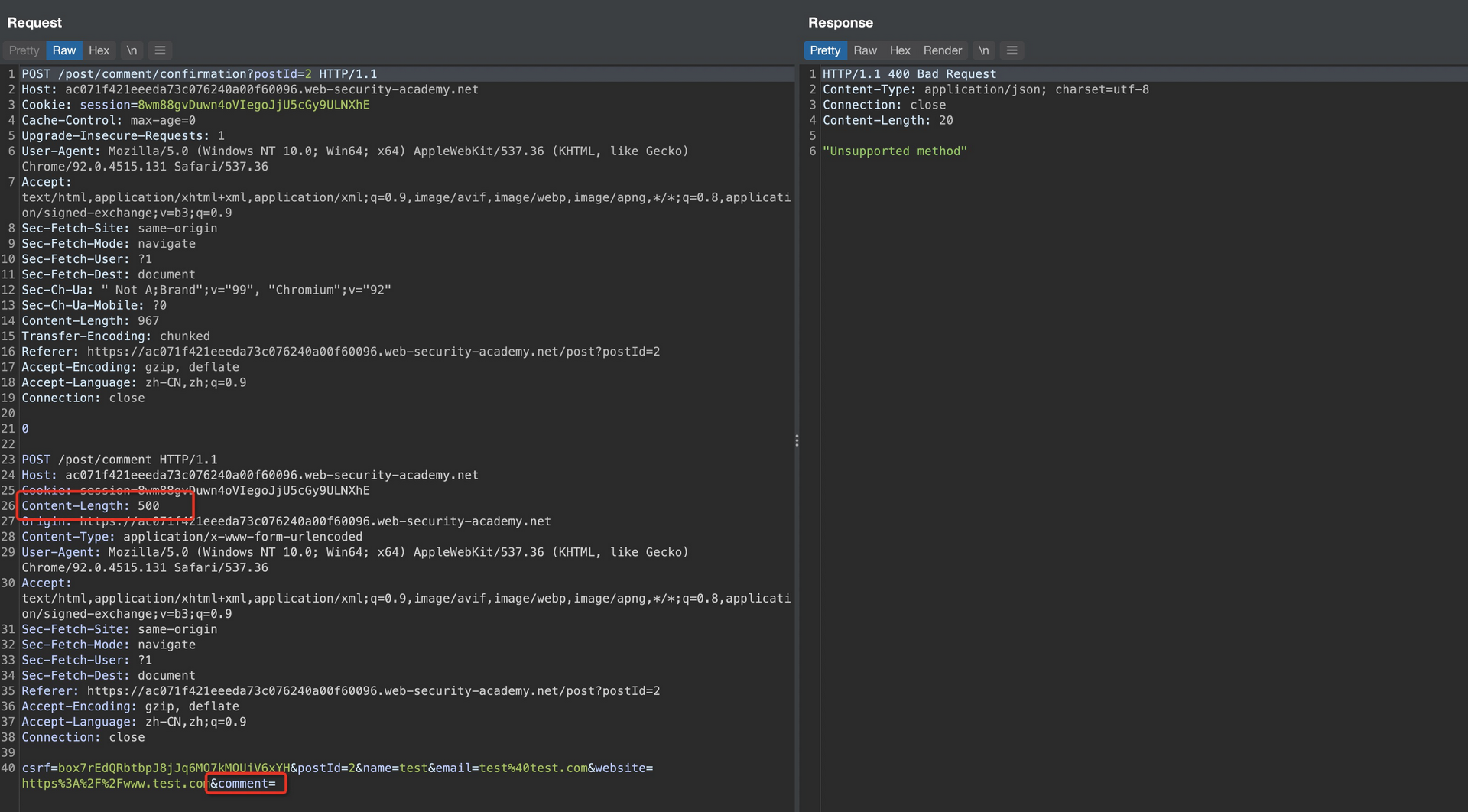Click the csrf token value in request body
The width and height of the screenshot is (1468, 812).
click(x=174, y=768)
